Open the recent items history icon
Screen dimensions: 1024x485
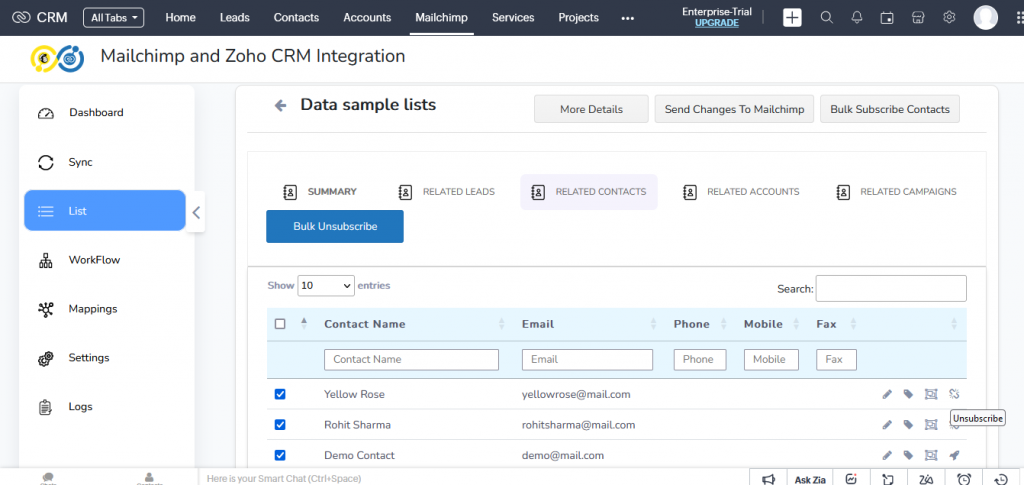point(1000,479)
